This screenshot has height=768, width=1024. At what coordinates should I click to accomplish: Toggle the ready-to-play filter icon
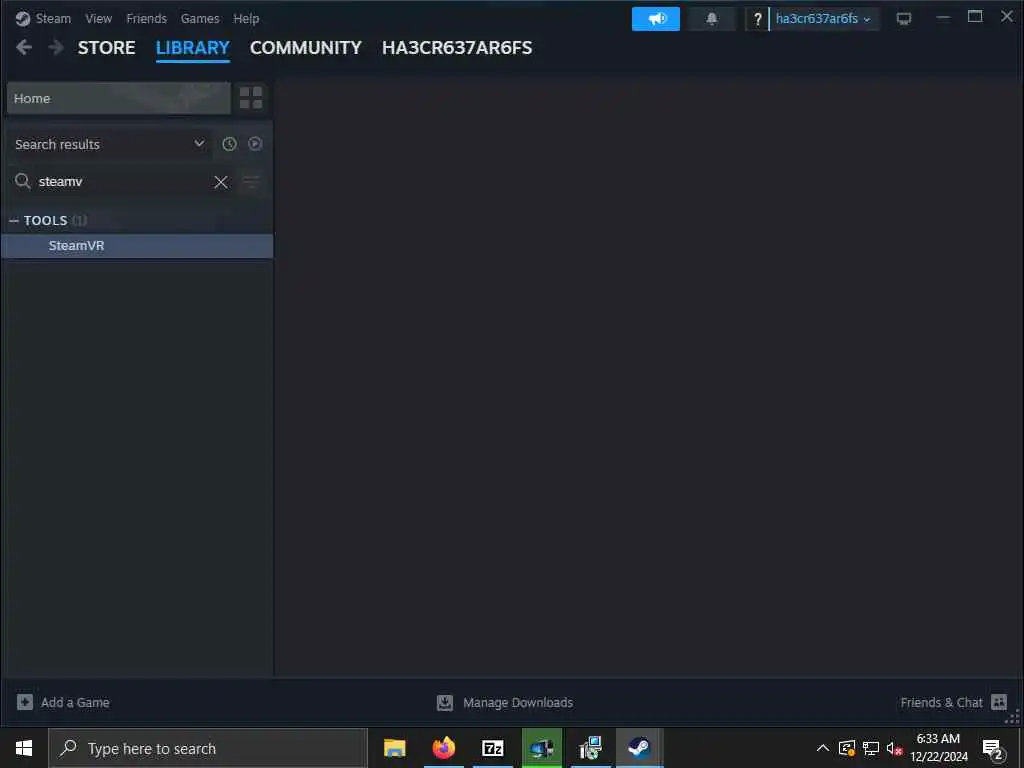pyautogui.click(x=255, y=144)
